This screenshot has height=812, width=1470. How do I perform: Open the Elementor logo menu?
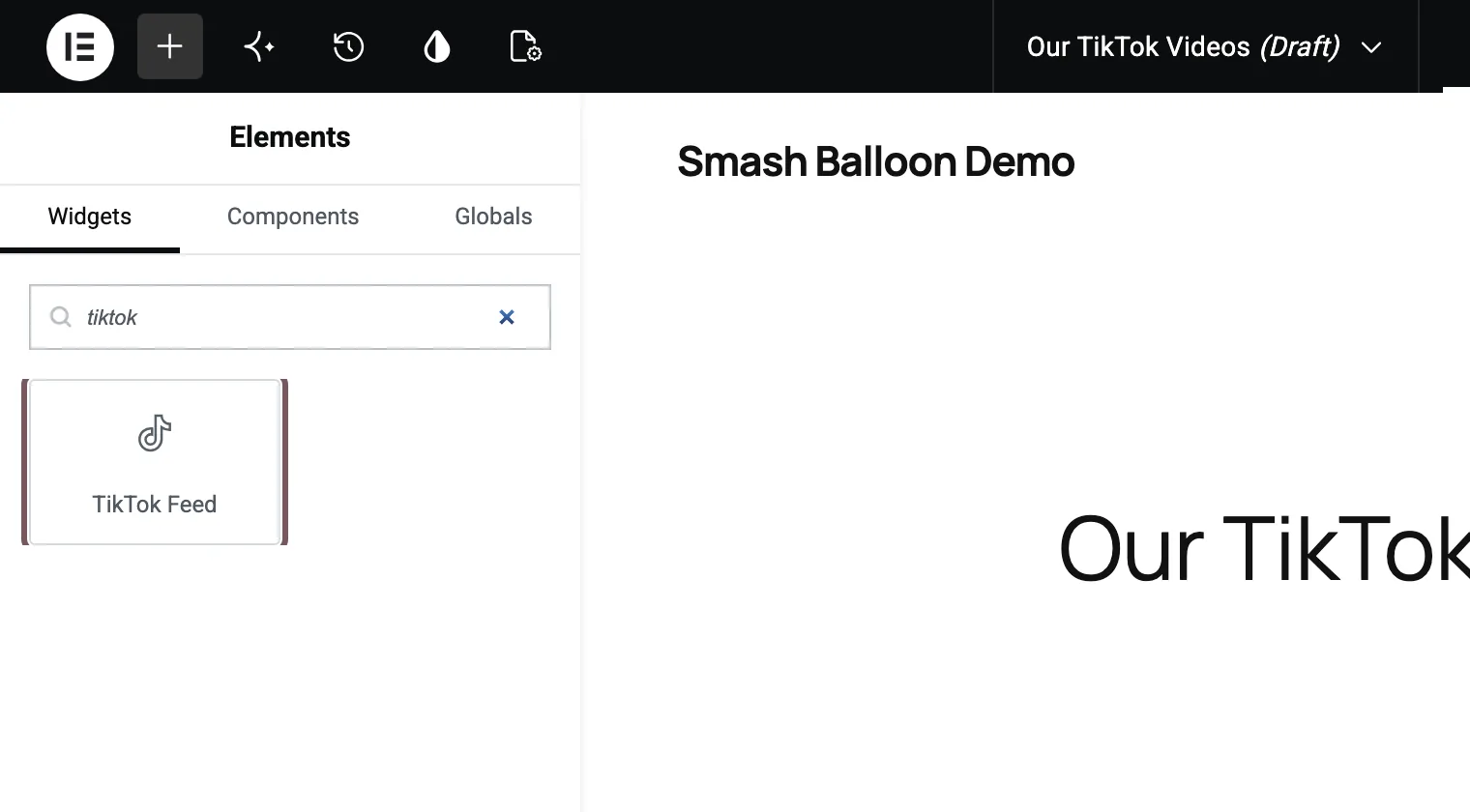click(x=80, y=46)
